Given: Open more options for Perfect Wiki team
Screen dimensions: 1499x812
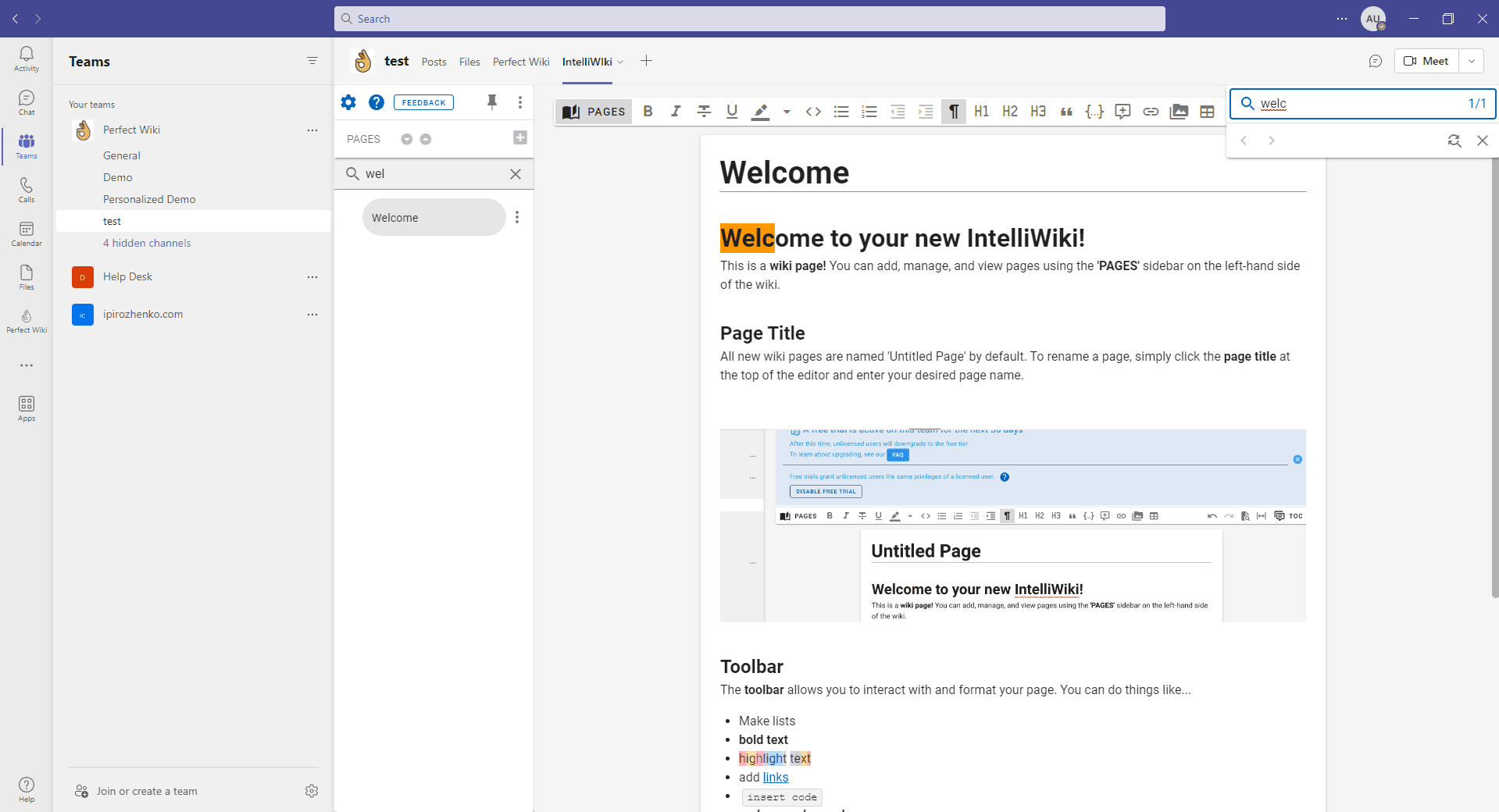Looking at the screenshot, I should pos(312,130).
